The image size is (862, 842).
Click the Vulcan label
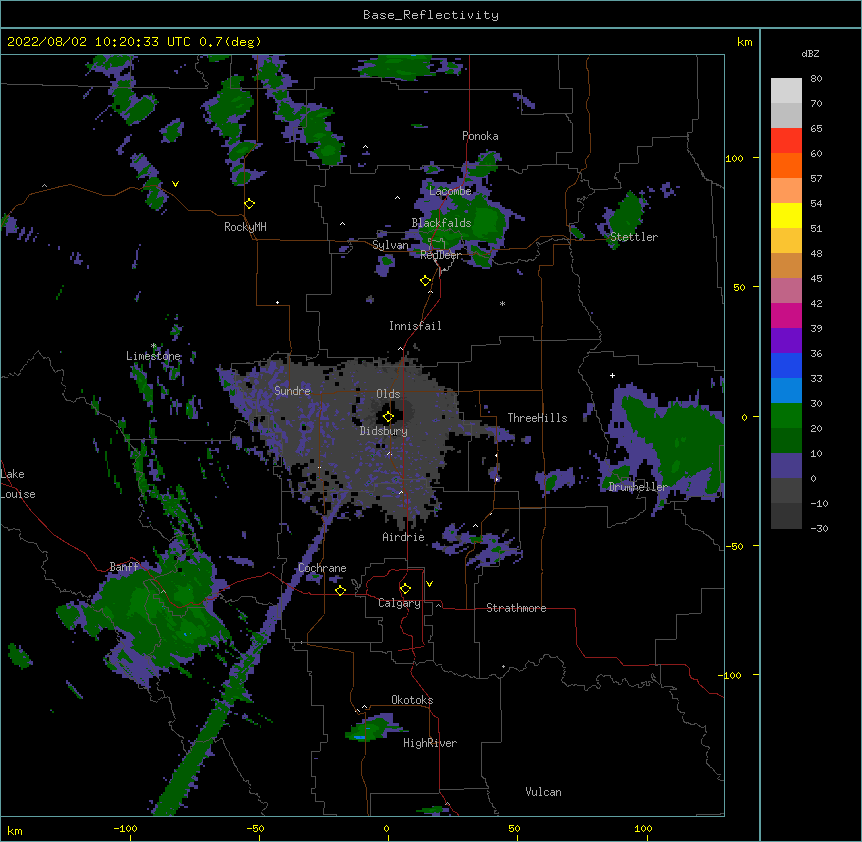543,792
